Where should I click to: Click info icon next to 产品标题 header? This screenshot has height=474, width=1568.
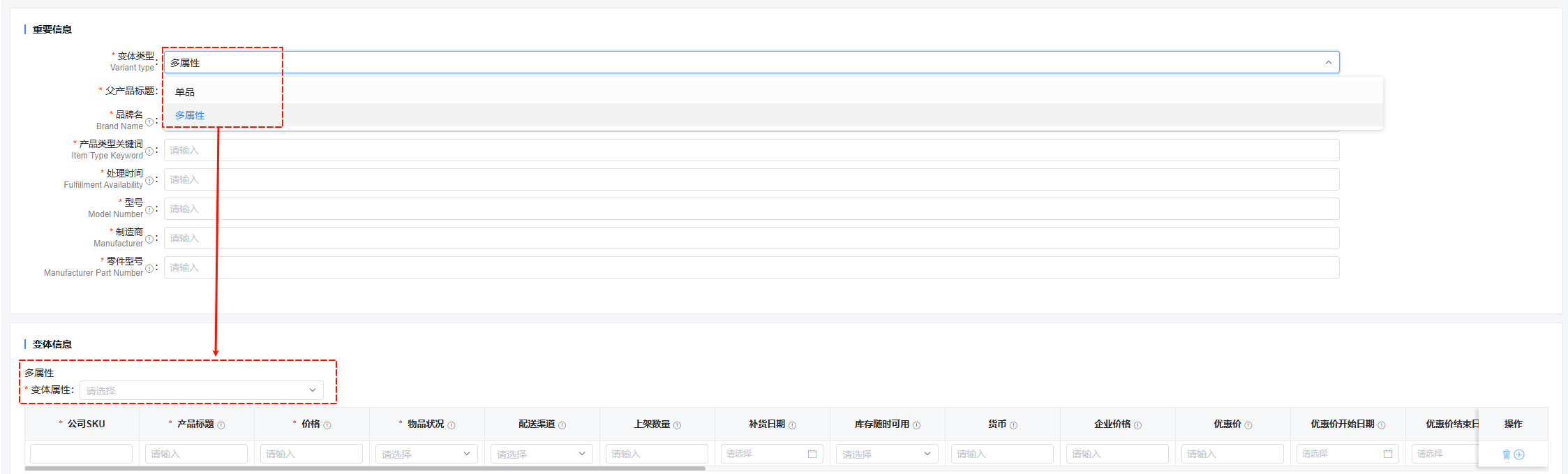[221, 425]
